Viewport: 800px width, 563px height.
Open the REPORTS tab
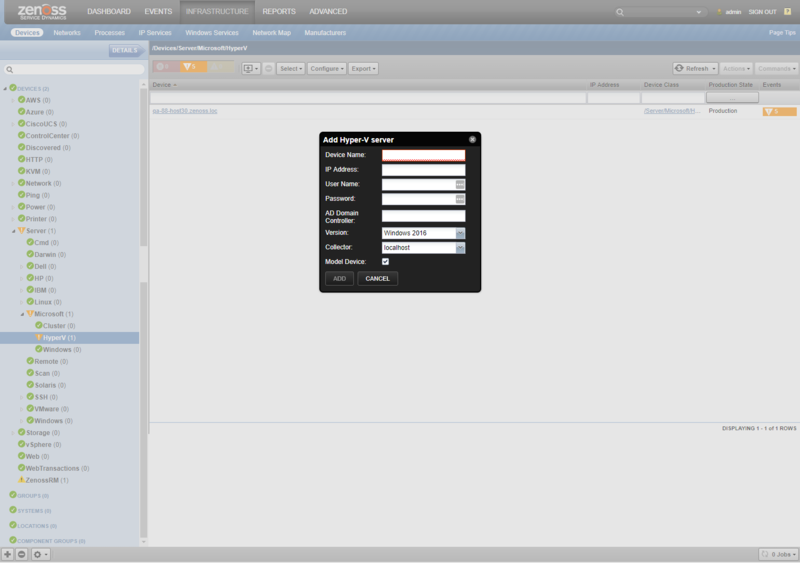tap(279, 11)
